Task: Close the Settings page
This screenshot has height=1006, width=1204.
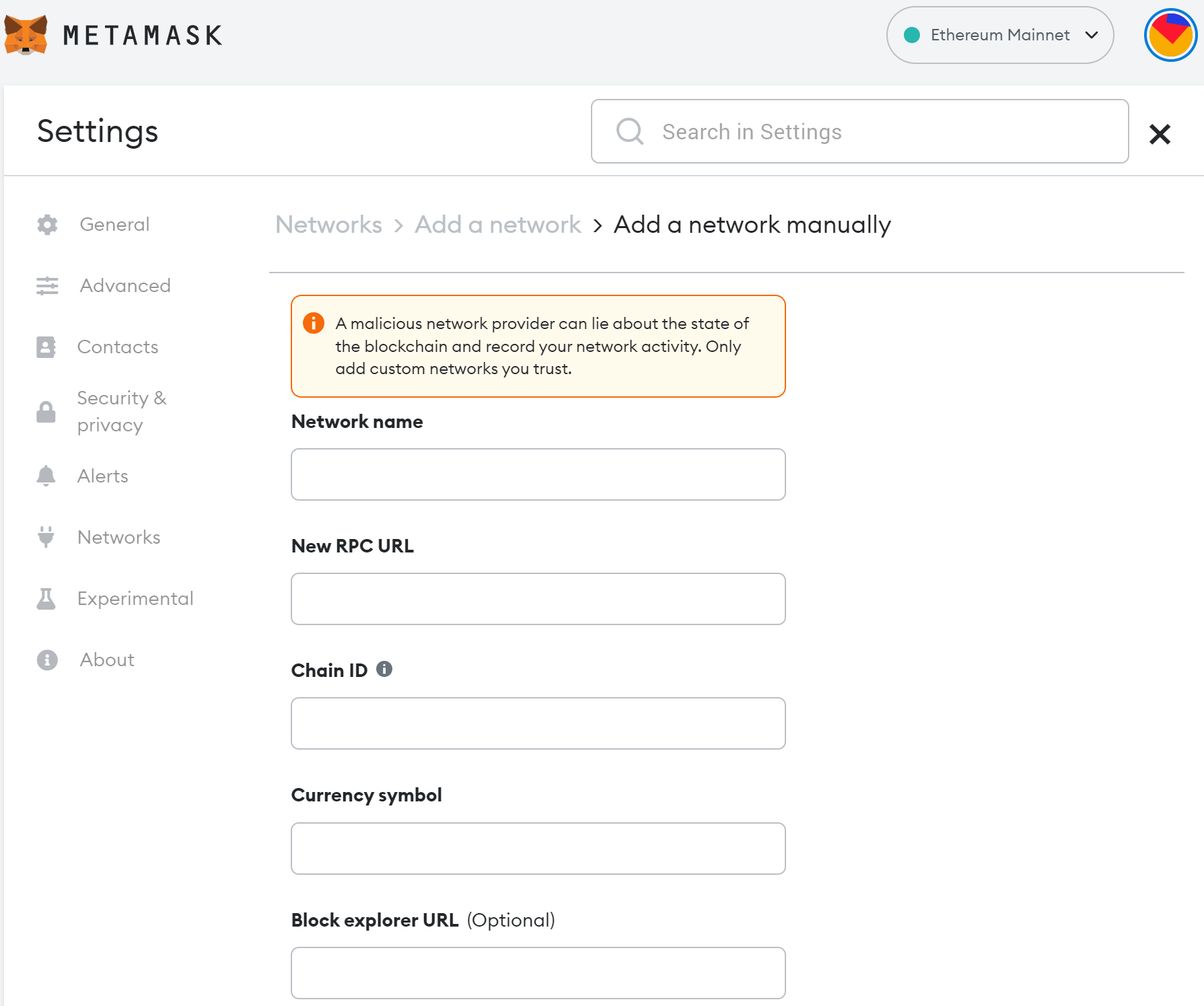Action: click(1160, 134)
